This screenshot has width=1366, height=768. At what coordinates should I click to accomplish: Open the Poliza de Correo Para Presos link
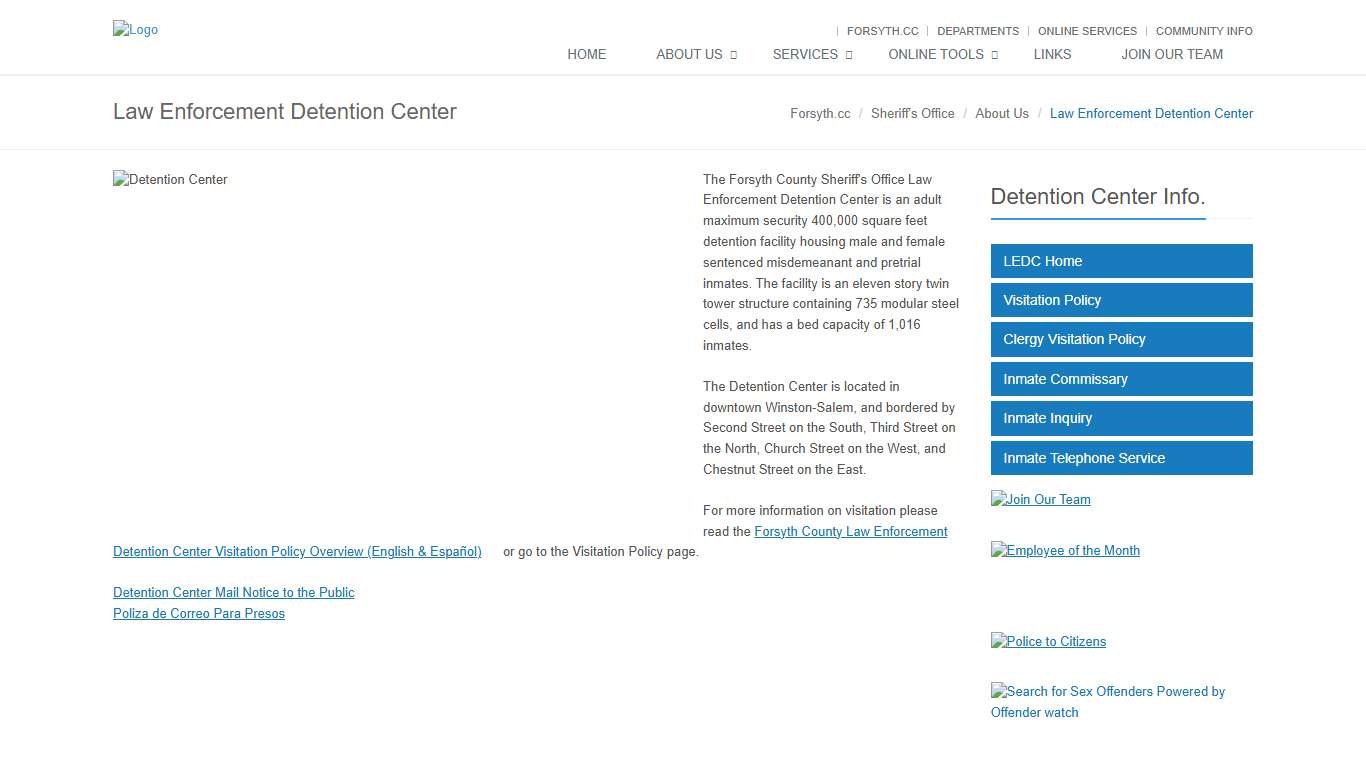[198, 613]
